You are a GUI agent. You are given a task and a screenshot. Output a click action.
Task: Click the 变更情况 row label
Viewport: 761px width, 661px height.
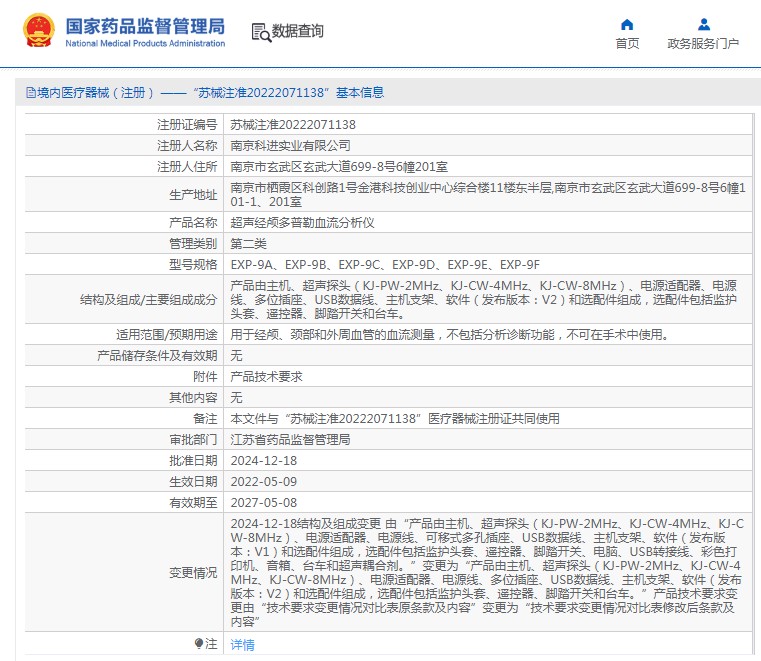193,572
